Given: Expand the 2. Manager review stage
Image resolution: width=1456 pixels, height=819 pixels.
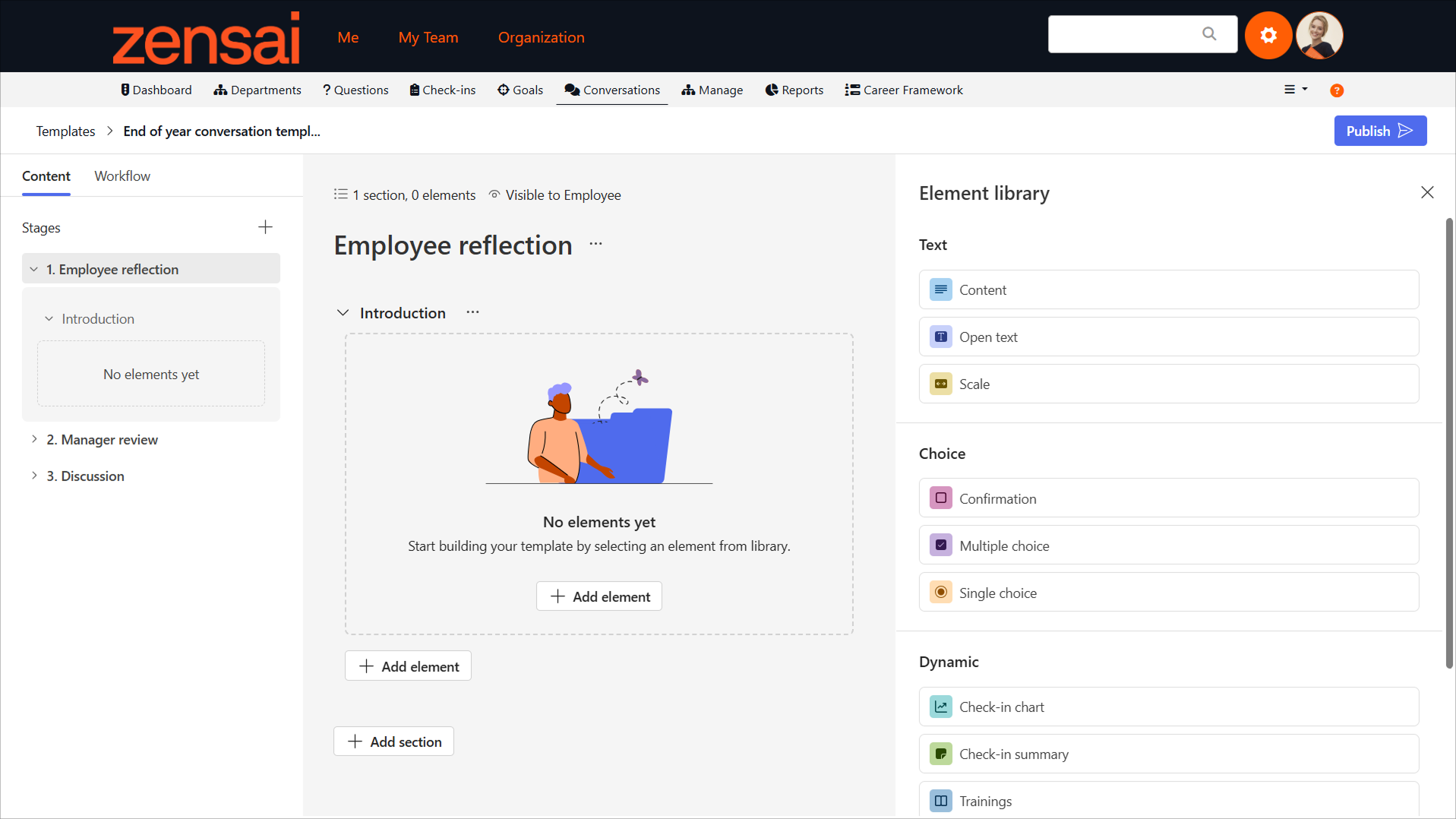Looking at the screenshot, I should [x=34, y=439].
